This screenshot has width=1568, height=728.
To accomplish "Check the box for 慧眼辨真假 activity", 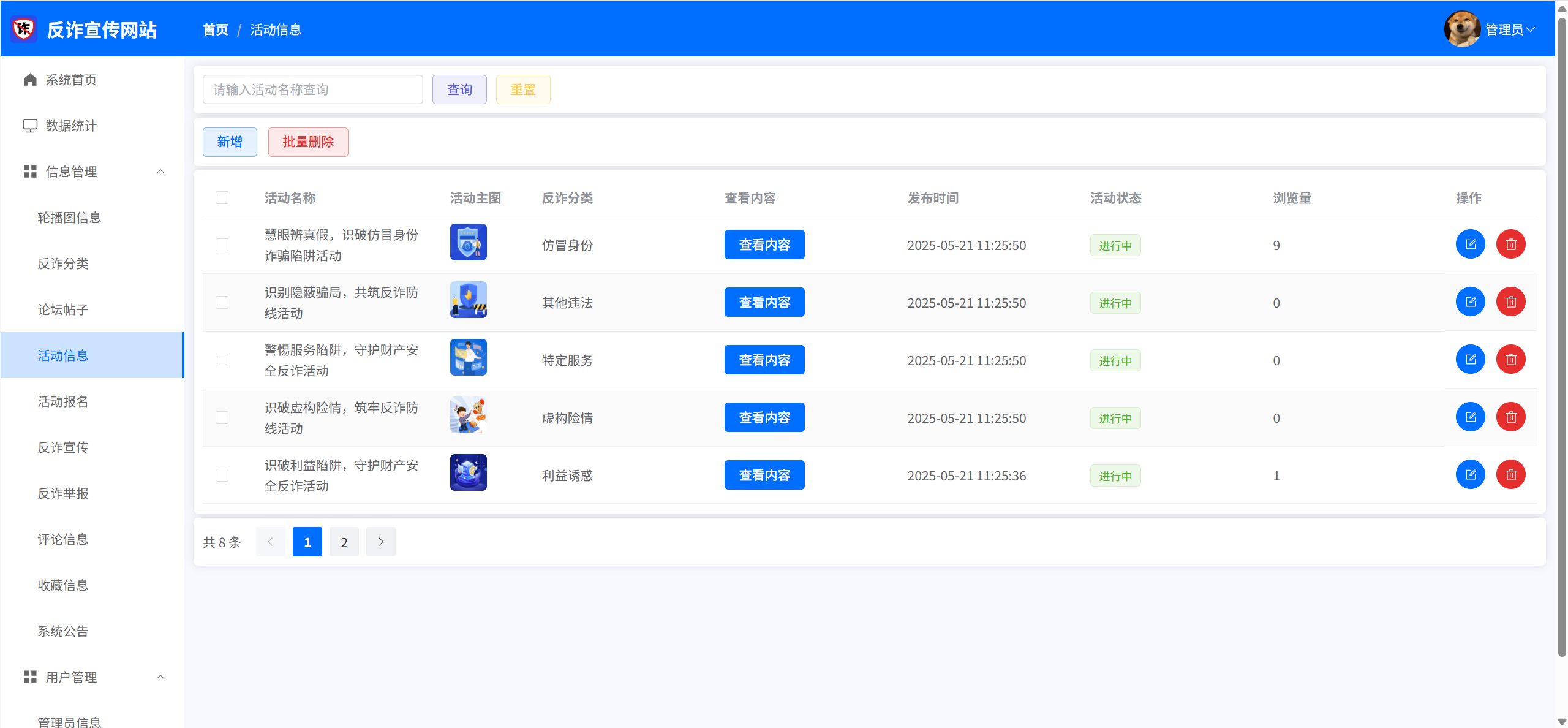I will [x=222, y=245].
